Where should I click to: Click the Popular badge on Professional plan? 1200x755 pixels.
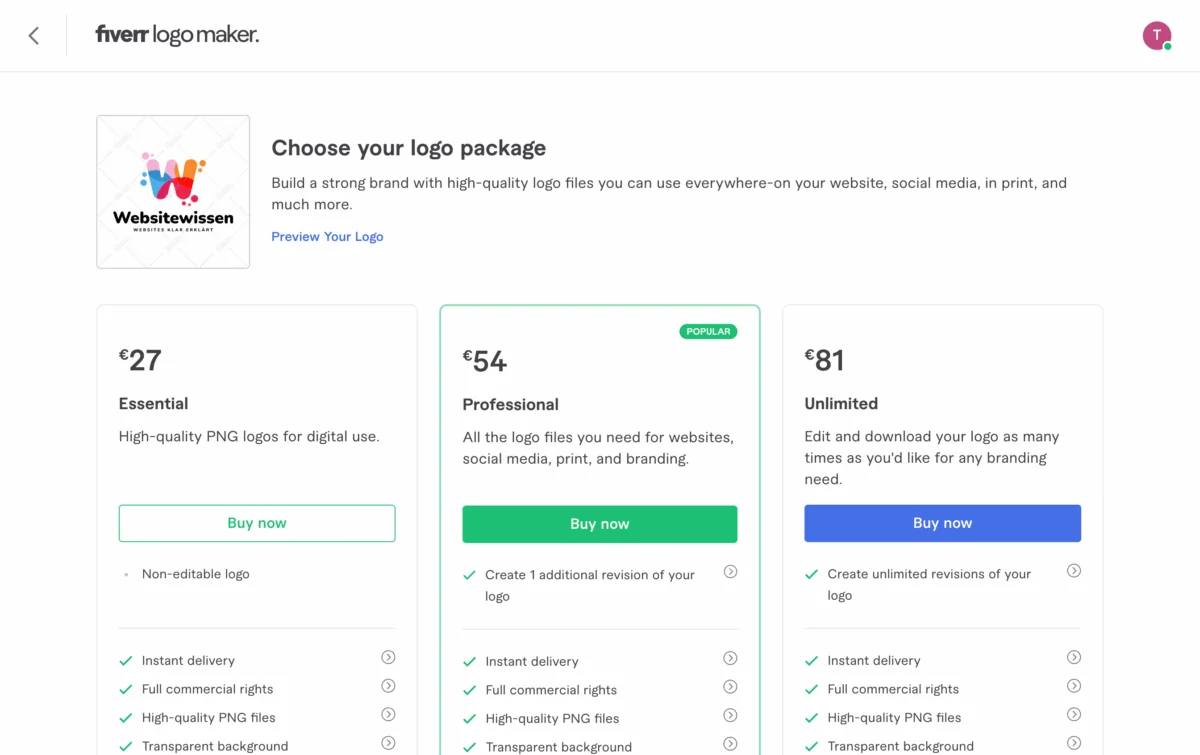point(708,331)
